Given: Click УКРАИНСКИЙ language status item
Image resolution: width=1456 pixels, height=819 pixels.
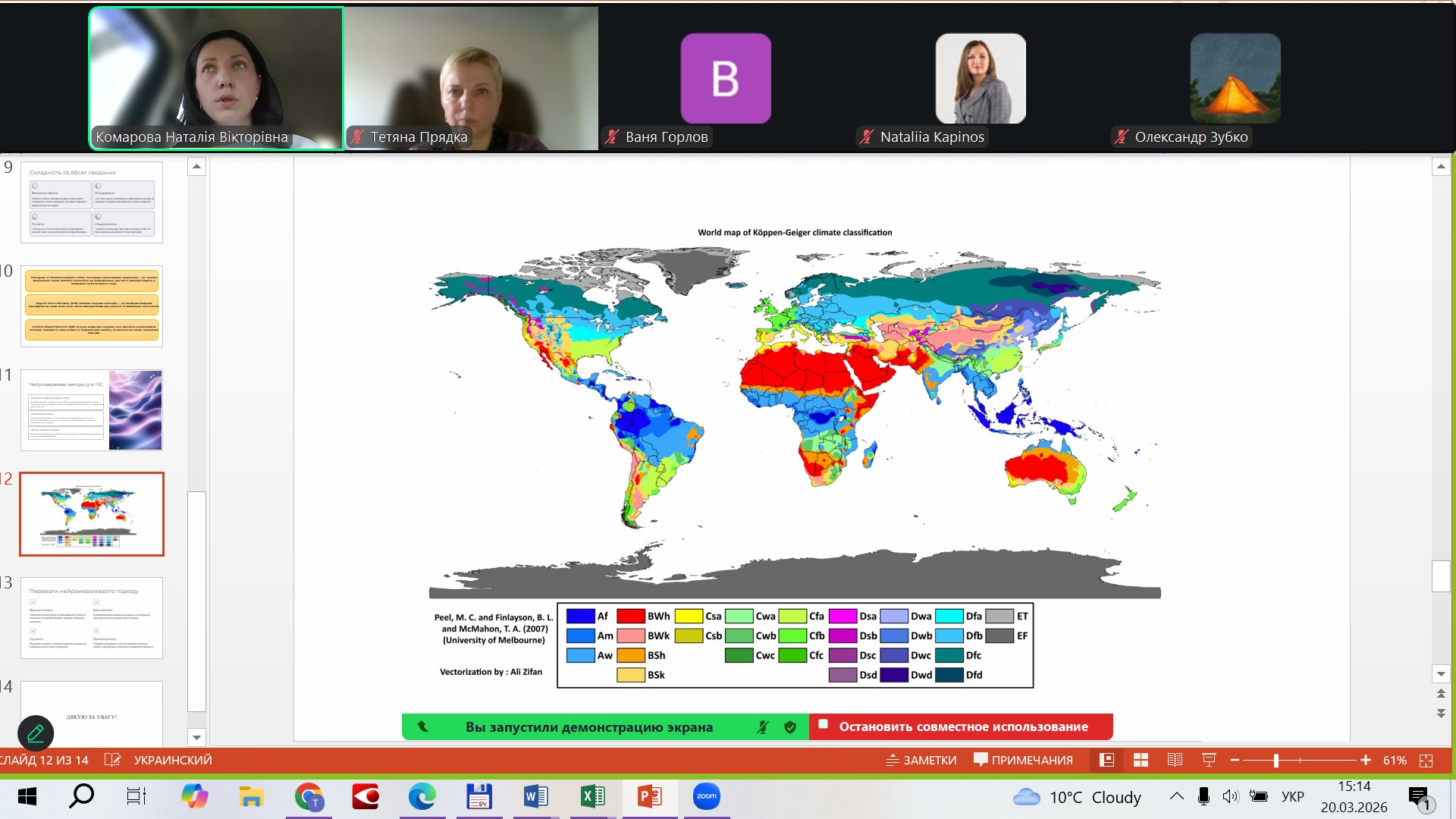Looking at the screenshot, I should (x=173, y=760).
